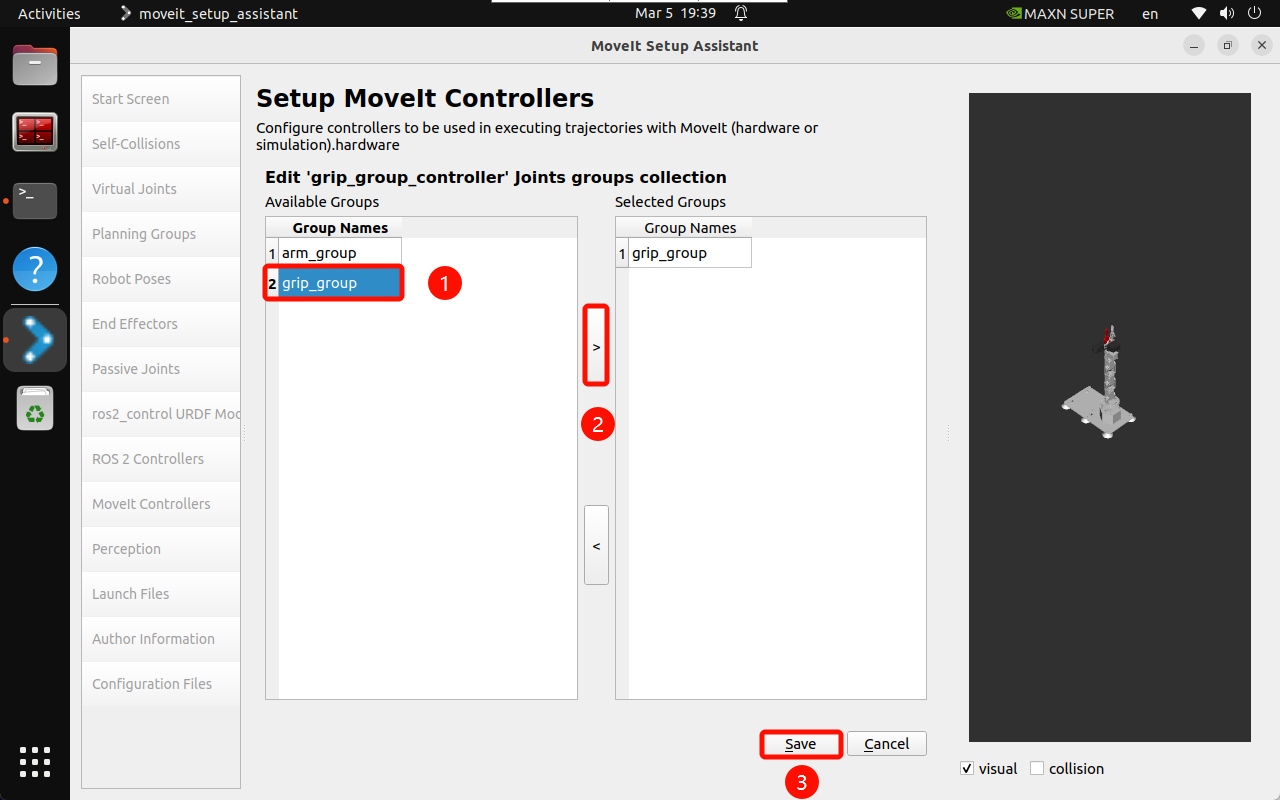The width and height of the screenshot is (1280, 800).
Task: Click row header 1 in Available Groups
Action: pos(272,253)
